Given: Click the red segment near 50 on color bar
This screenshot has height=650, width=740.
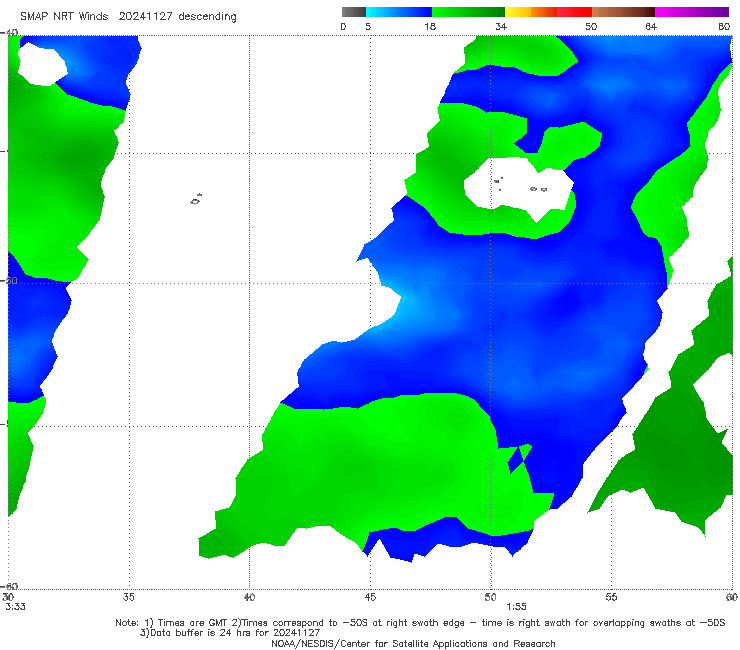Looking at the screenshot, I should coord(574,12).
